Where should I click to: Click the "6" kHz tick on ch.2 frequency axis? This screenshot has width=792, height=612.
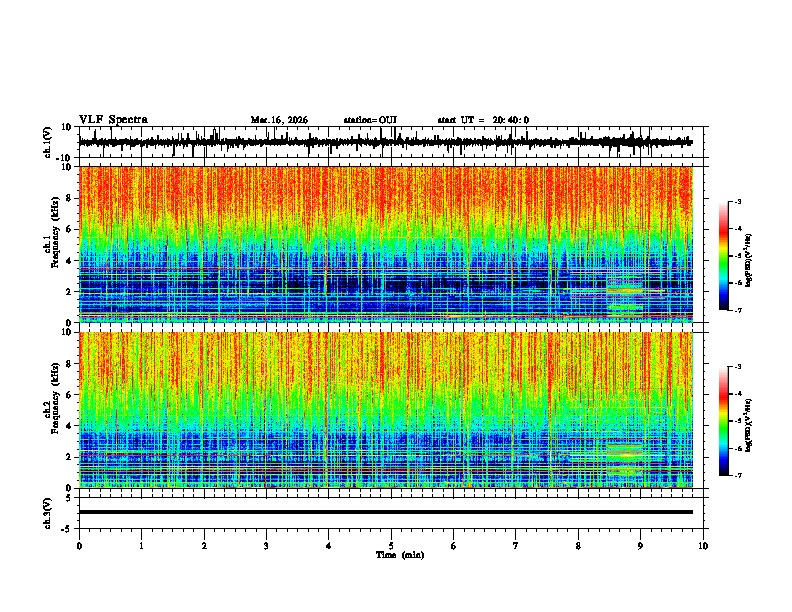coord(69,394)
